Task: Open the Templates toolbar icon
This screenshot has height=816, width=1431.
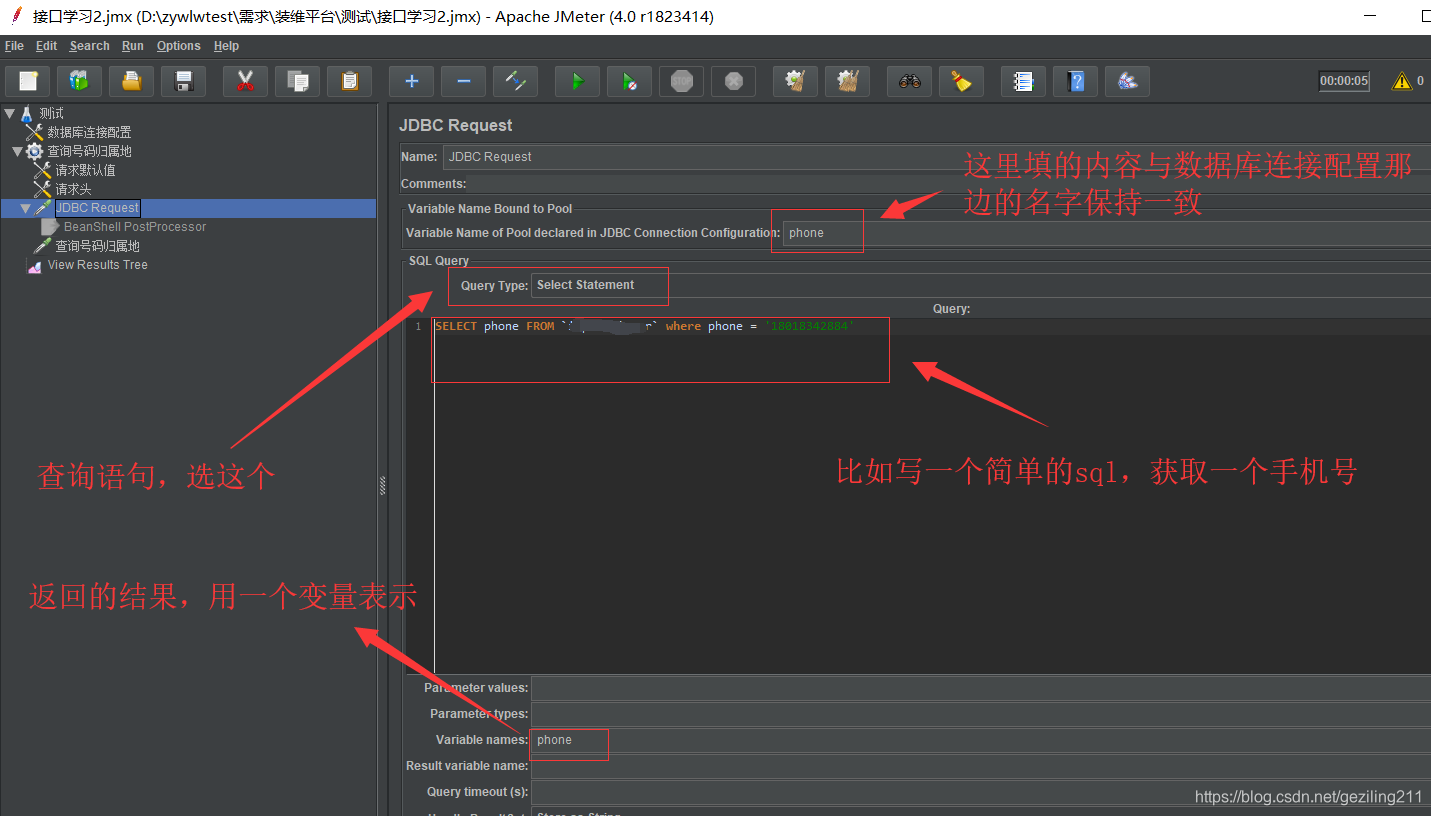Action: tap(80, 81)
